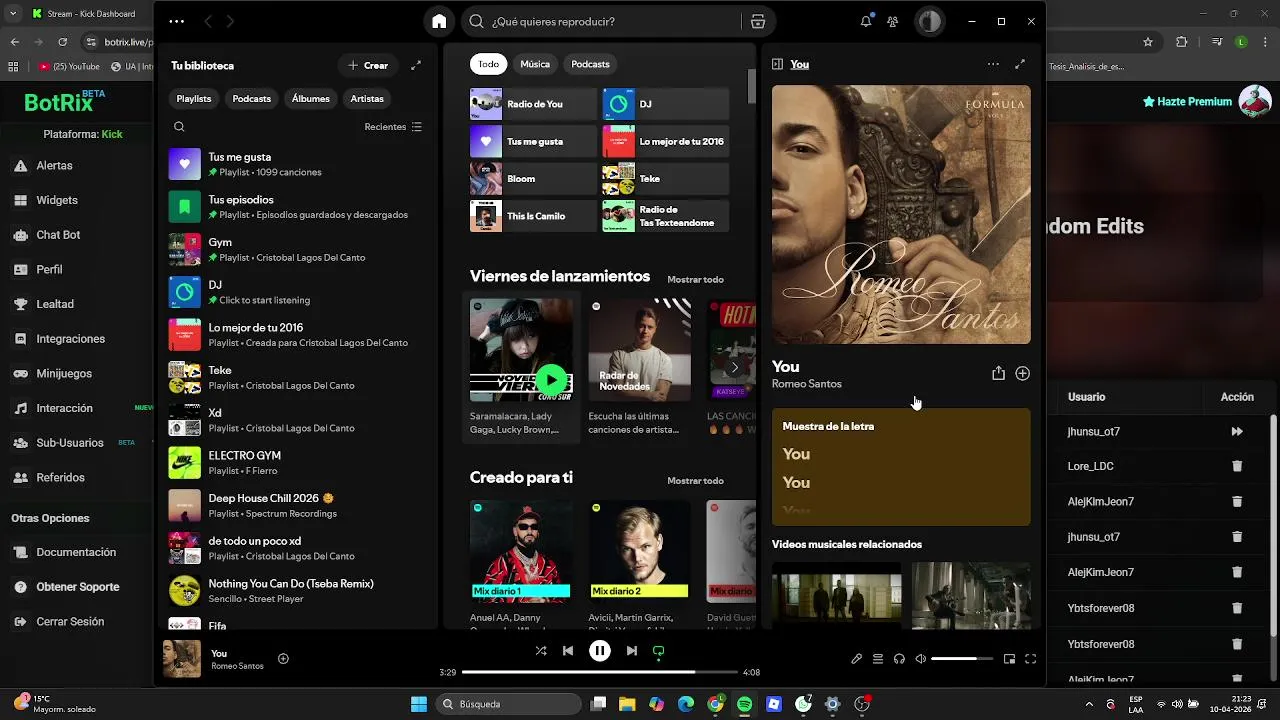Enter full screen player

pyautogui.click(x=1031, y=659)
